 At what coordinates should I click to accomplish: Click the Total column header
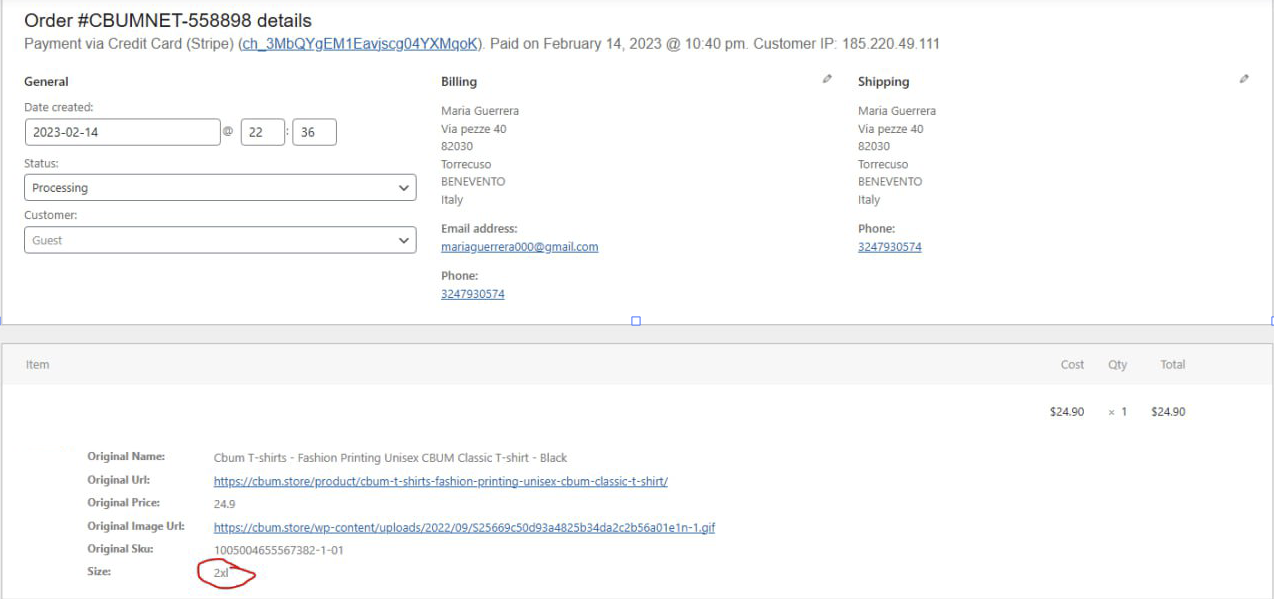[1172, 365]
